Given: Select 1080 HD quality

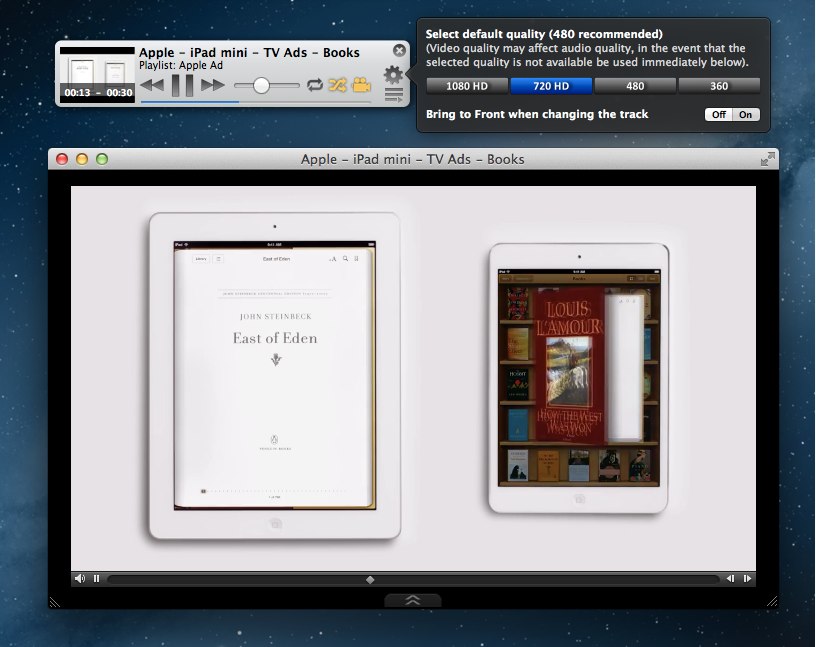Looking at the screenshot, I should [467, 86].
